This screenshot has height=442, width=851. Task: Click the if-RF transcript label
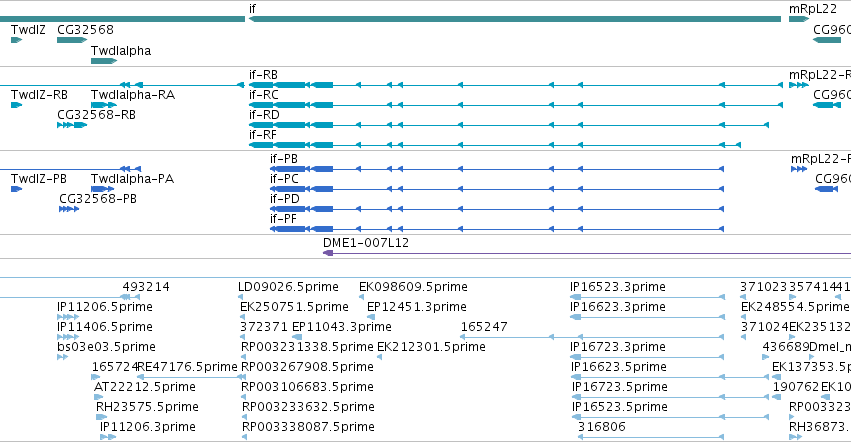[x=263, y=135]
